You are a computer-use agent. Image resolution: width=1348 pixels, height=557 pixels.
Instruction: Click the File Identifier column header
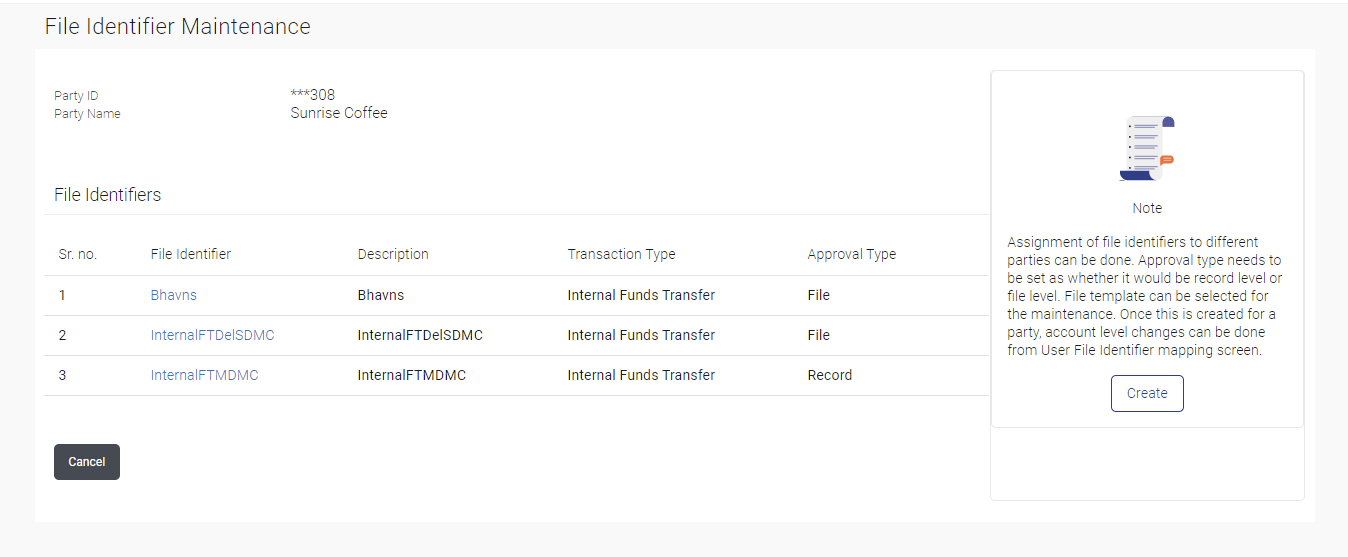click(191, 254)
